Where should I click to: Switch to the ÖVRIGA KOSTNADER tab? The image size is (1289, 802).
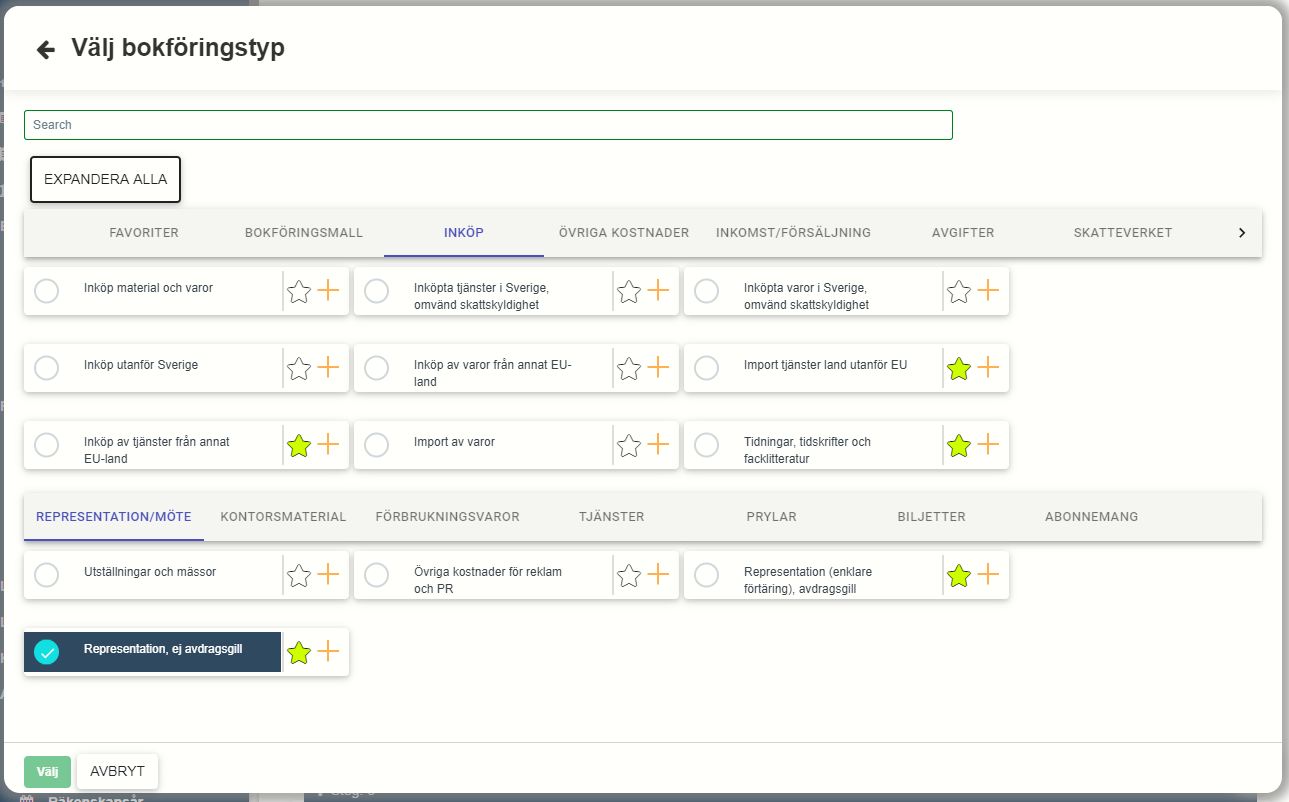(623, 233)
